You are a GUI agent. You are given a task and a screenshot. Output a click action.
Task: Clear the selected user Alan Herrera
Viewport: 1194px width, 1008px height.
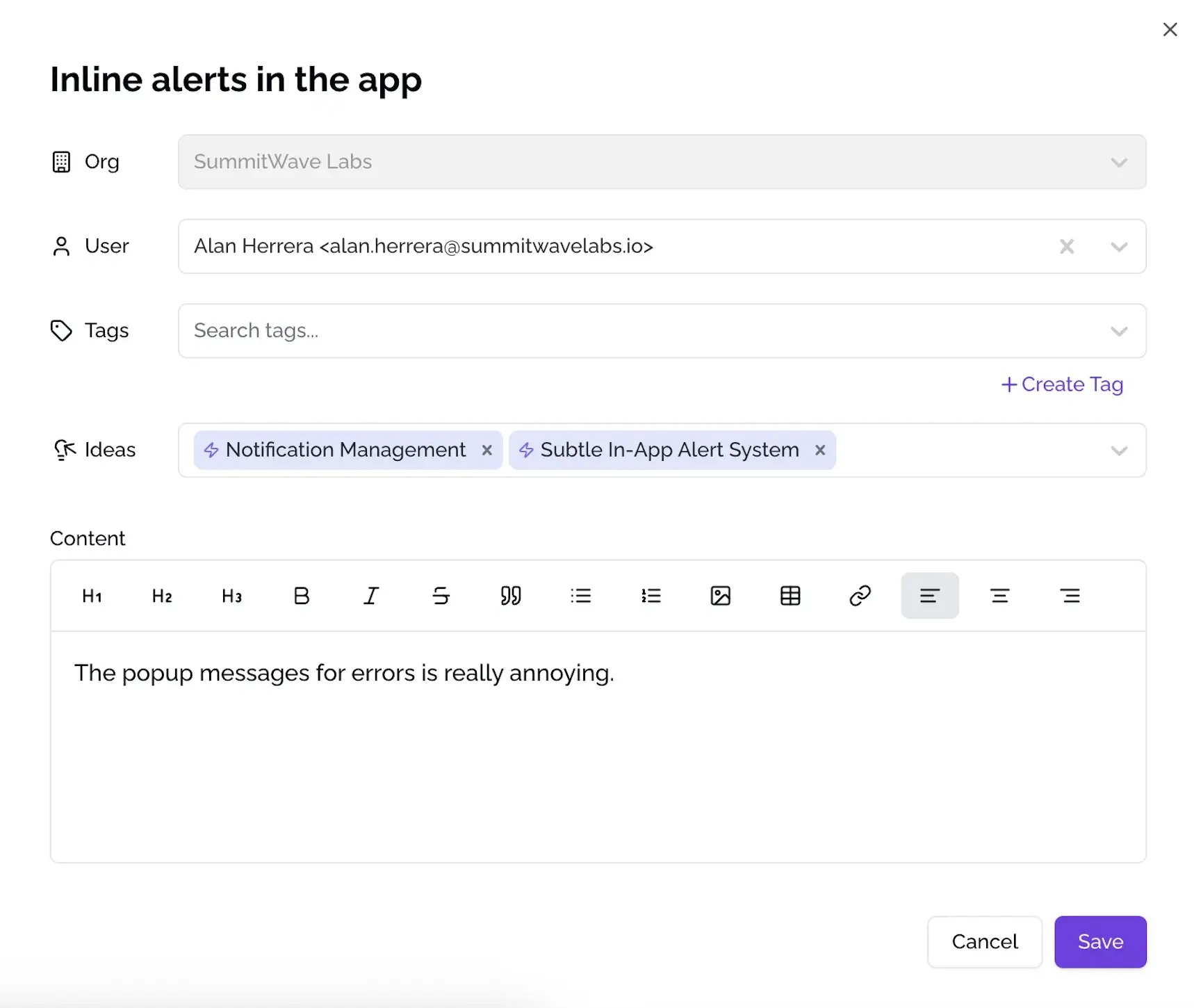tap(1068, 246)
